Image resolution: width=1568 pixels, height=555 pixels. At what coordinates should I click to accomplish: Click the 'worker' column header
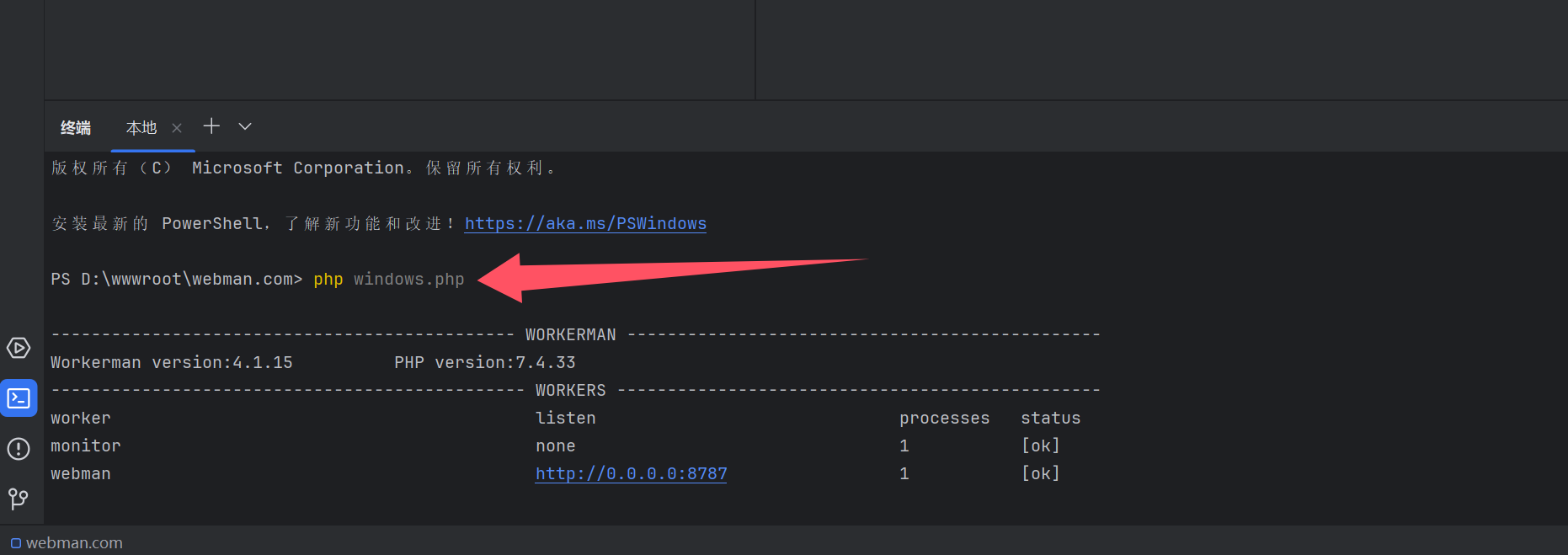(81, 418)
